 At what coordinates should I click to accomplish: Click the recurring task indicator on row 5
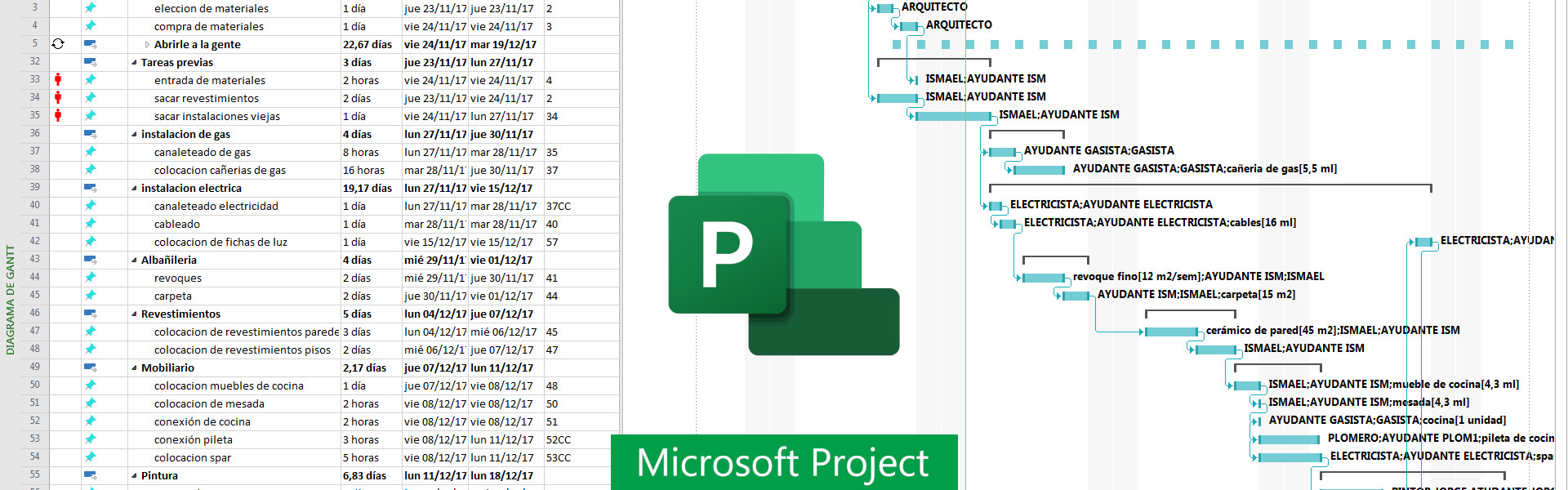58,44
